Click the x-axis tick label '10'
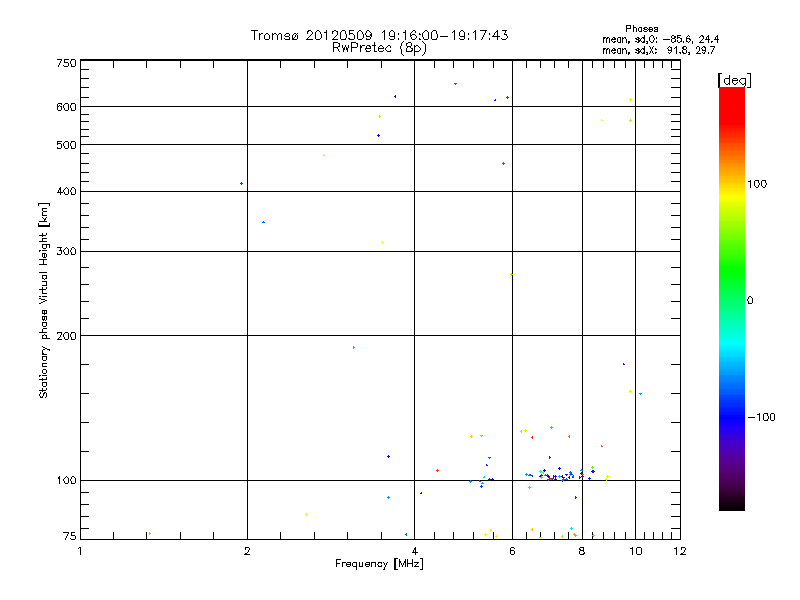The height and width of the screenshot is (600, 800). [636, 551]
